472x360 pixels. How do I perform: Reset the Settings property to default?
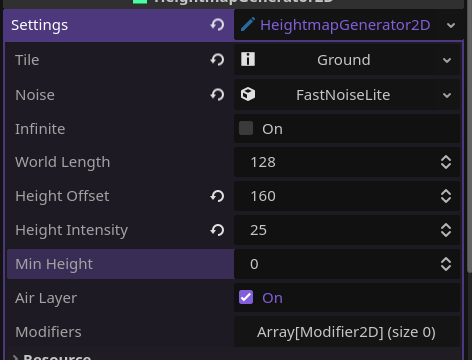click(x=217, y=25)
